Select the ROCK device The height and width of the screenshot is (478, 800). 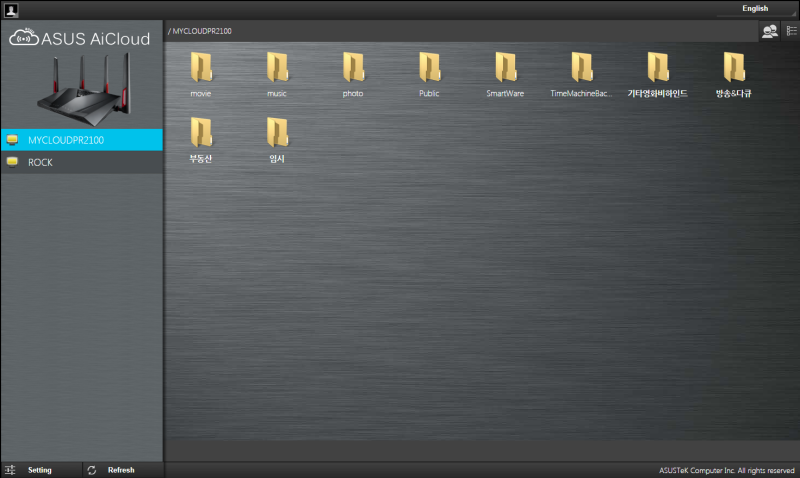[x=82, y=162]
